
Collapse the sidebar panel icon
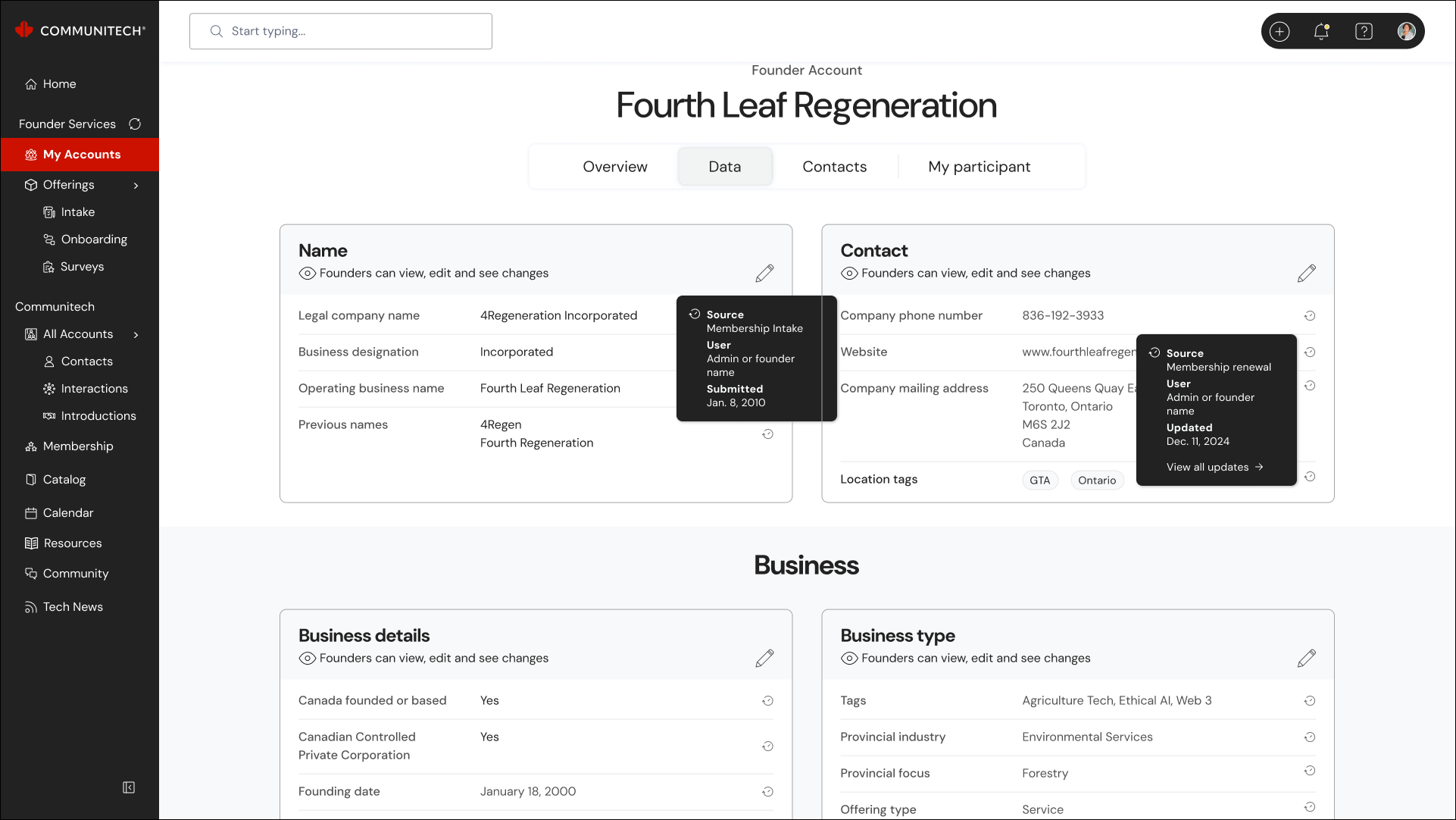[129, 787]
